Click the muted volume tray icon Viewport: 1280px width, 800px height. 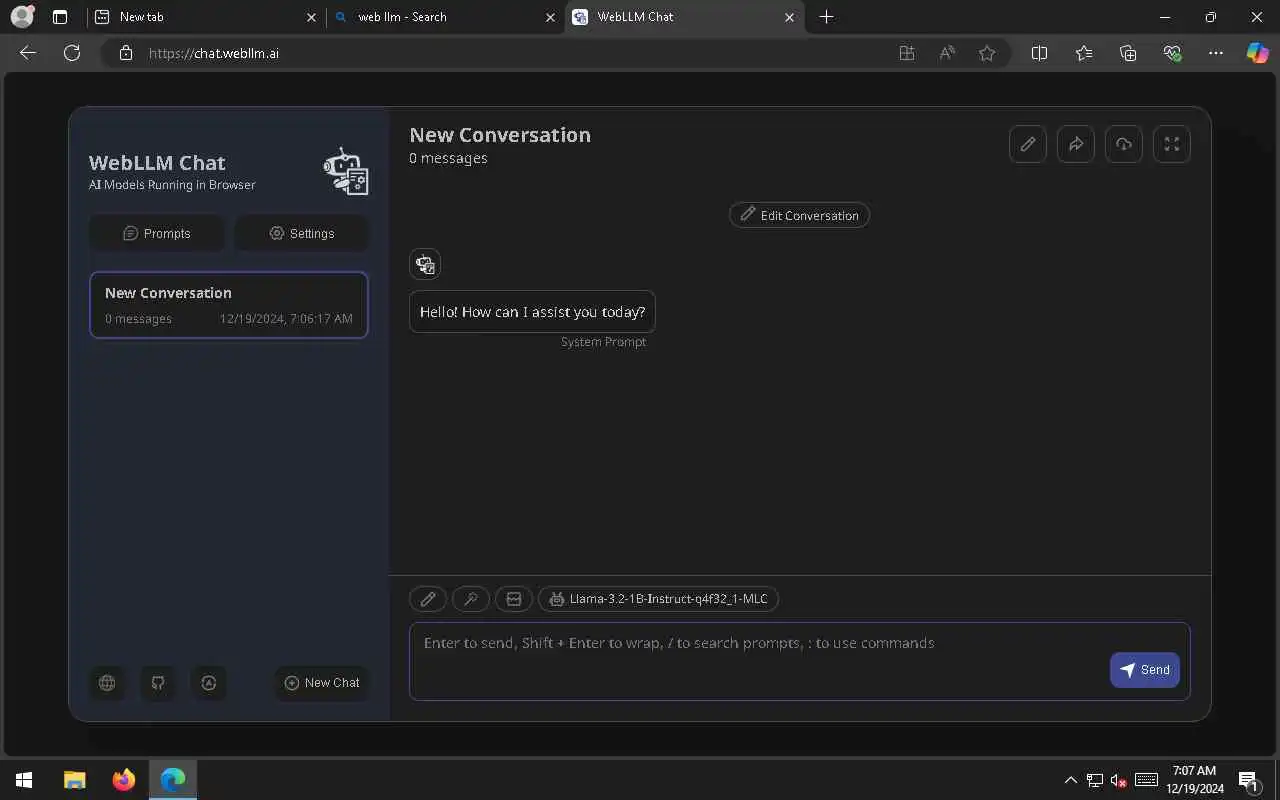click(1119, 780)
